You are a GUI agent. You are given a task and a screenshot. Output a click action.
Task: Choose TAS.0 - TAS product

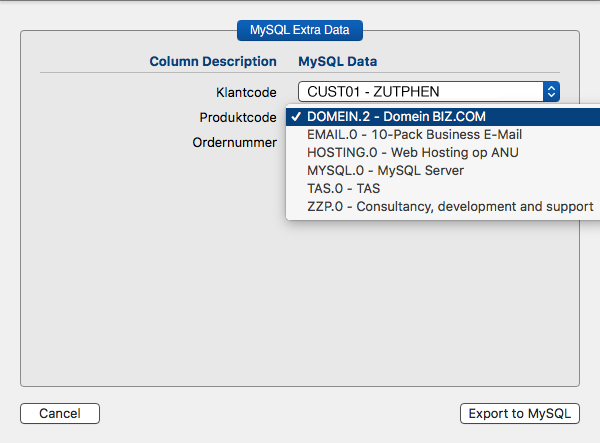pos(443,189)
